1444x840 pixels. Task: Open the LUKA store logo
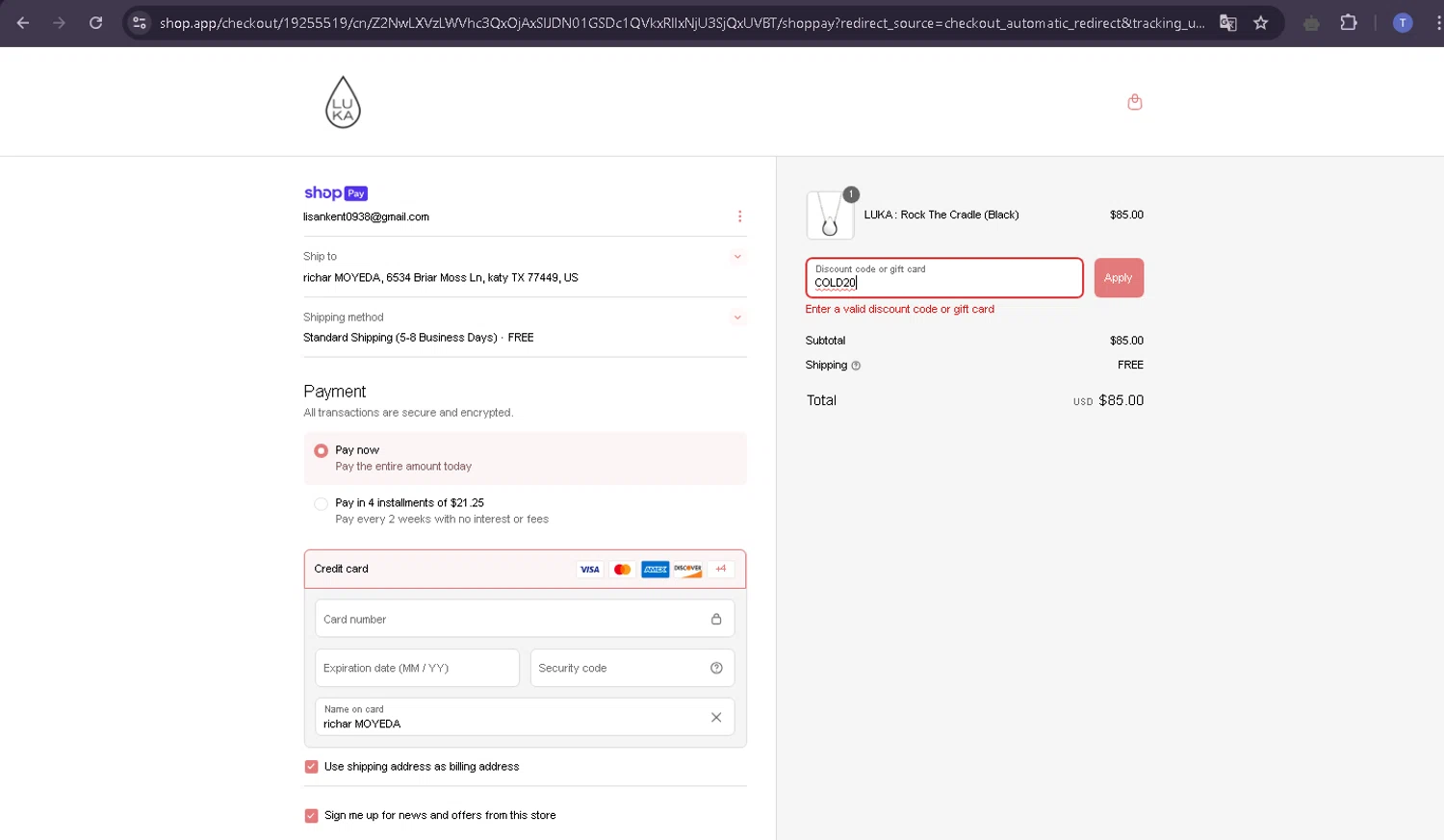pyautogui.click(x=343, y=102)
